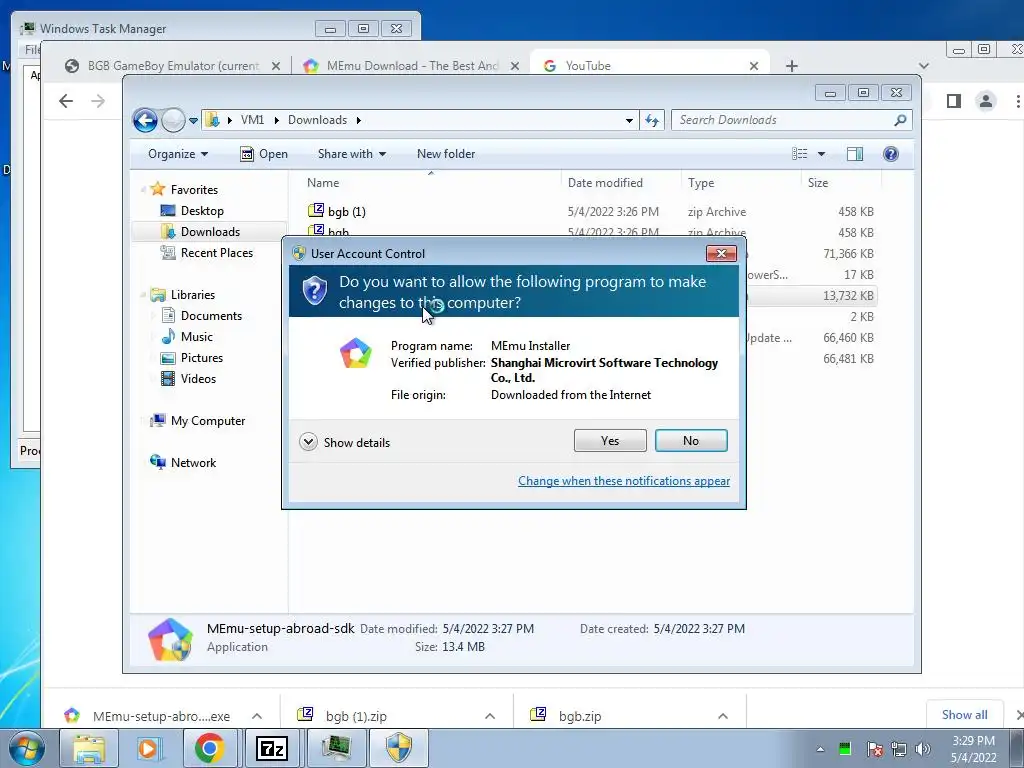The image size is (1024, 768).
Task: Open the Share with menu
Action: [x=351, y=154]
